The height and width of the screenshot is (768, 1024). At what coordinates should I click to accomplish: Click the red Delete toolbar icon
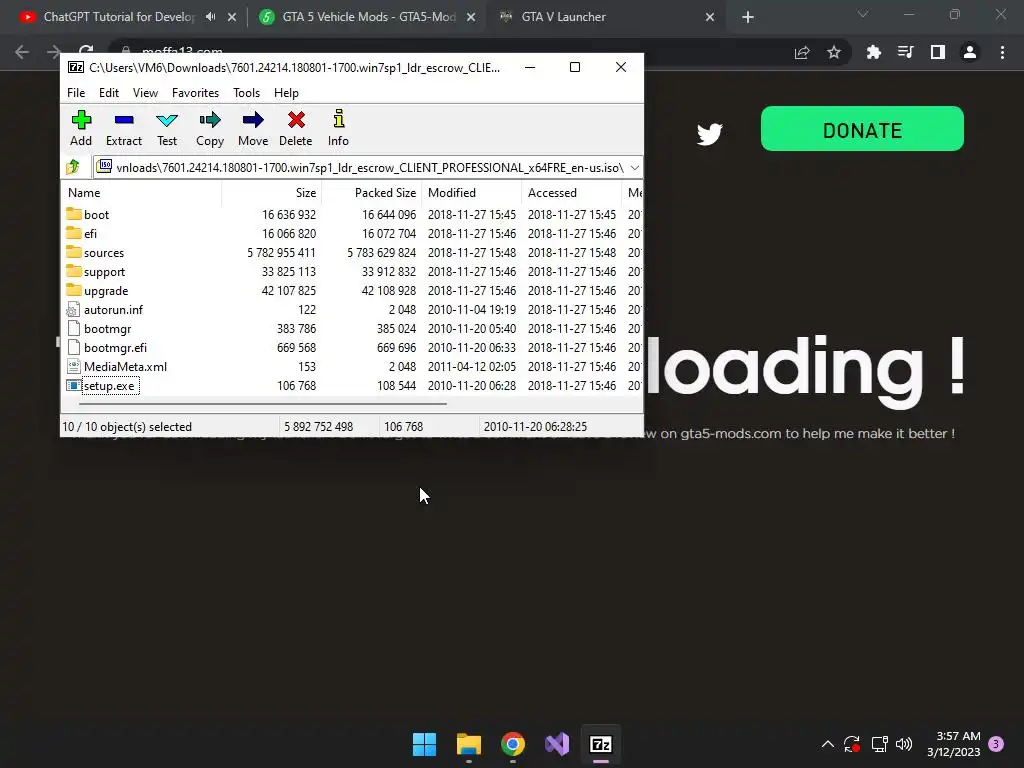pos(296,128)
